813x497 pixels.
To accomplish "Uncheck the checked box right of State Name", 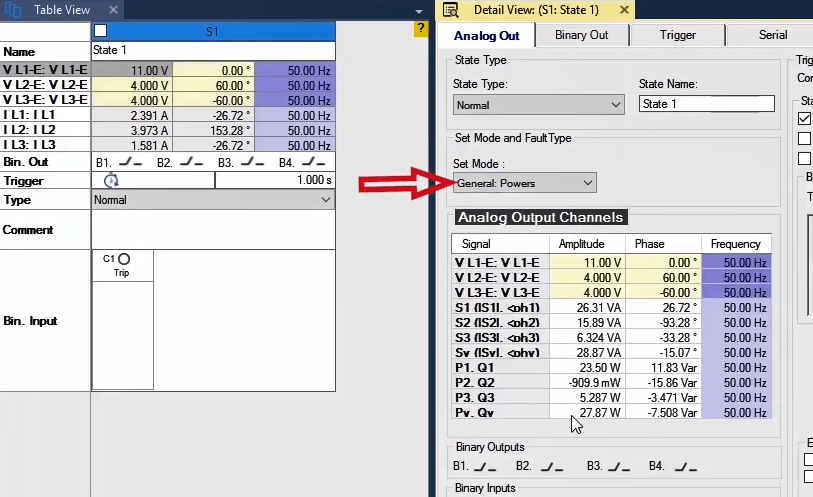I will [805, 119].
